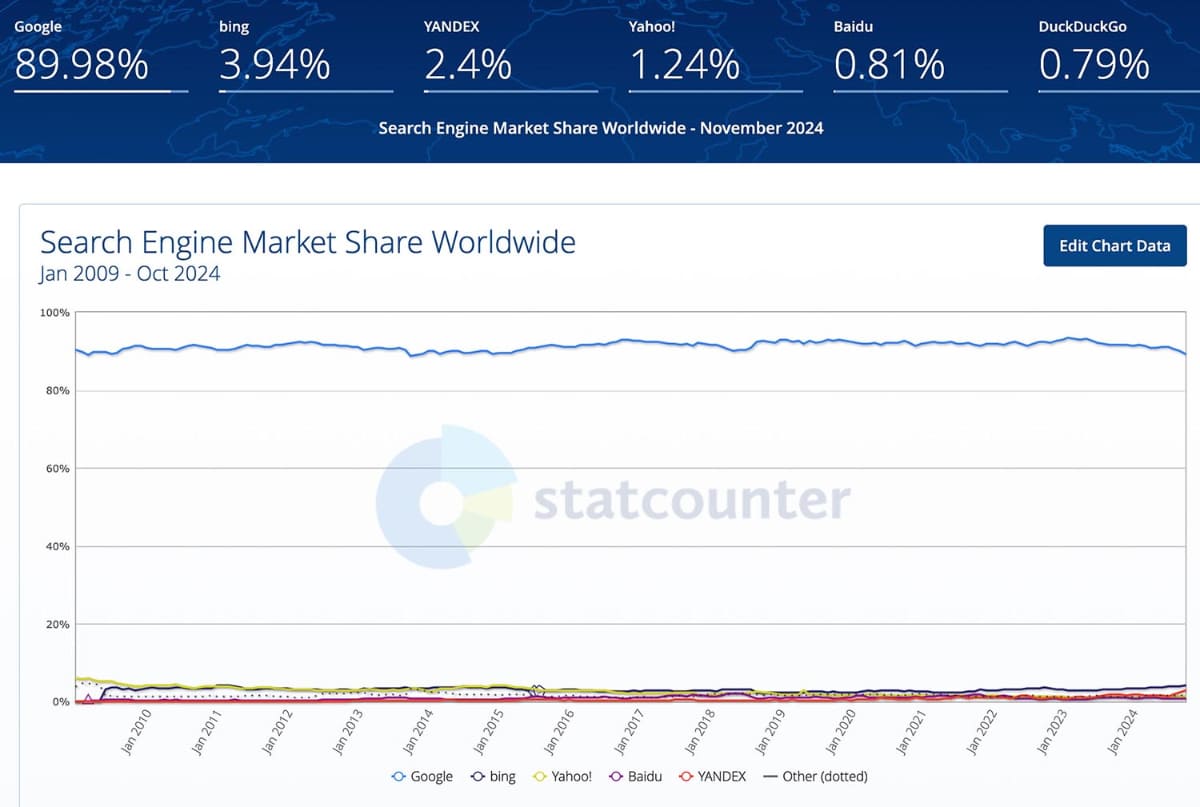Click the November 2024 header banner text
This screenshot has width=1200, height=807.
(600, 128)
